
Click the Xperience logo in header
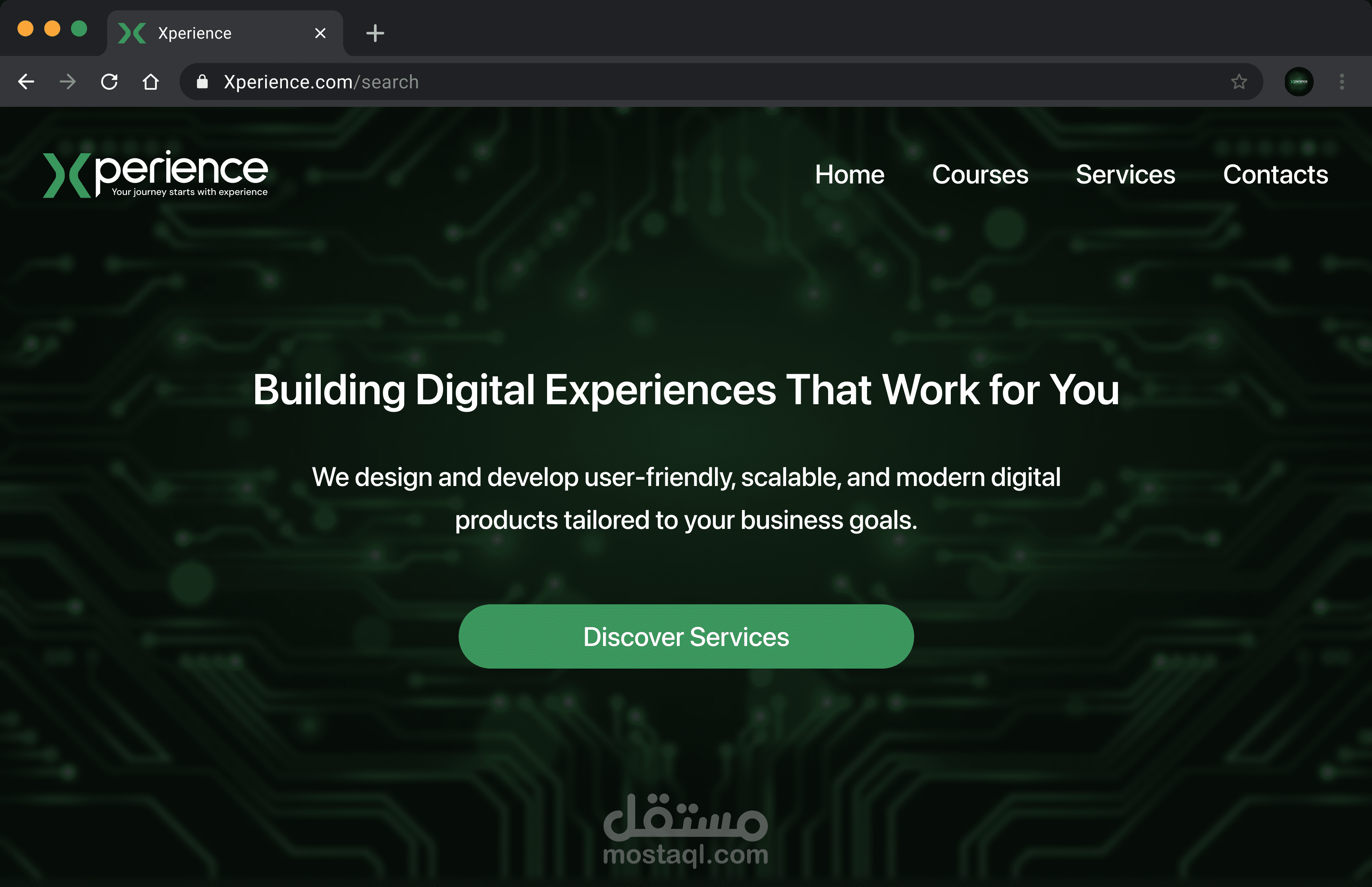[x=156, y=175]
